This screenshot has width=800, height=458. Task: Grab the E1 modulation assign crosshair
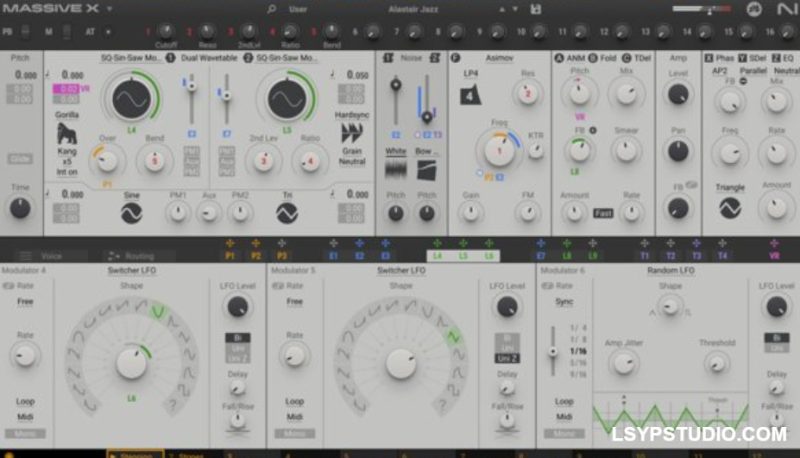[x=333, y=243]
